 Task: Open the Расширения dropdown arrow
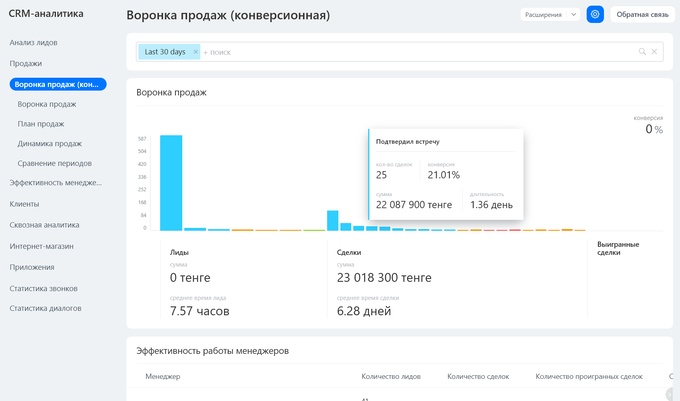tap(573, 14)
